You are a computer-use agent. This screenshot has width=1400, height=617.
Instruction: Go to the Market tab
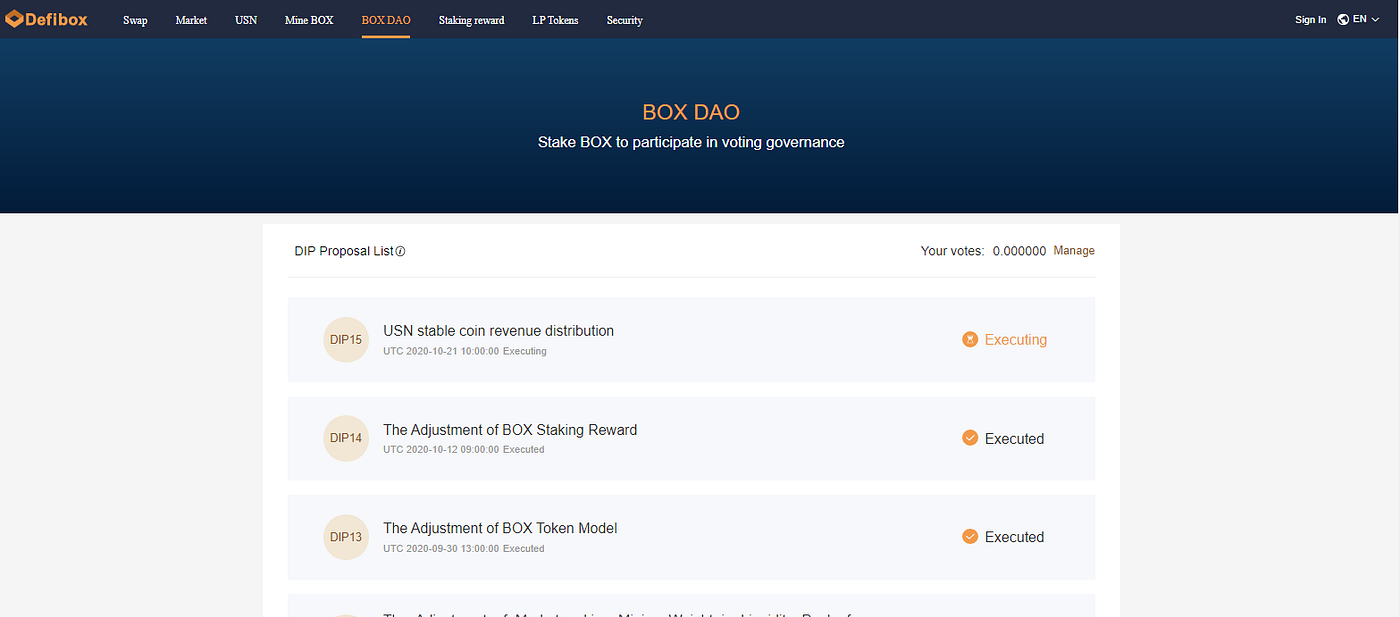191,20
